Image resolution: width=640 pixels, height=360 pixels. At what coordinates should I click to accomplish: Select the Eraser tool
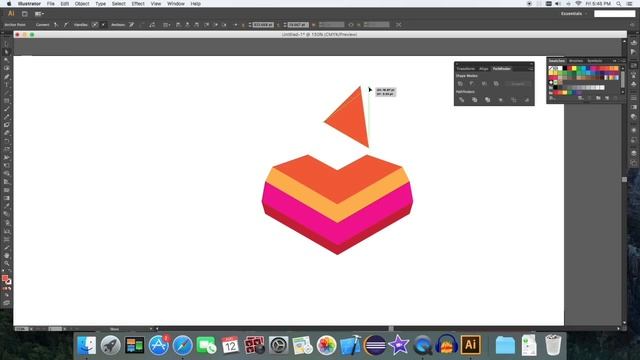tap(7, 133)
